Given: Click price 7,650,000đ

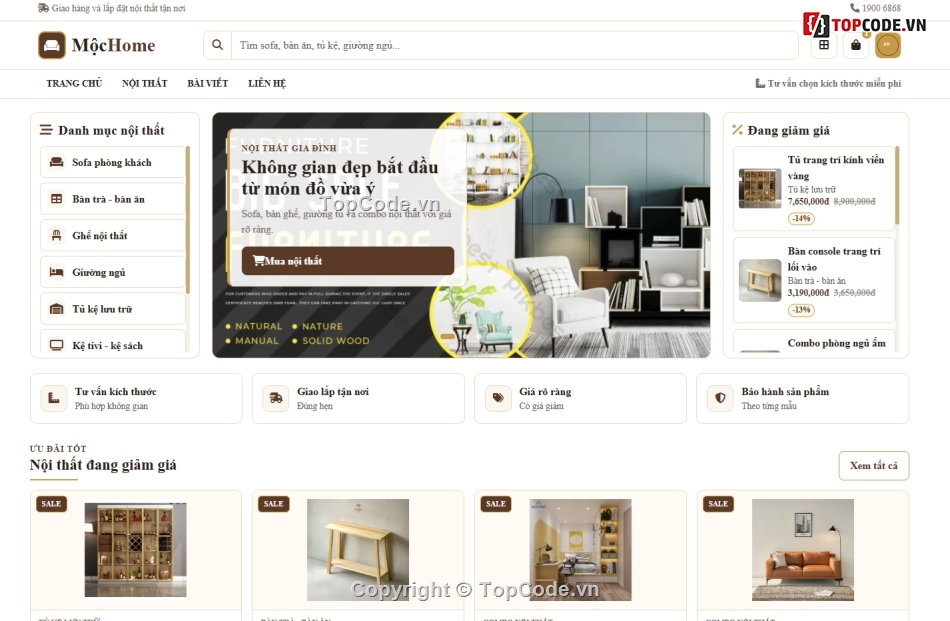Looking at the screenshot, I should pos(808,202).
